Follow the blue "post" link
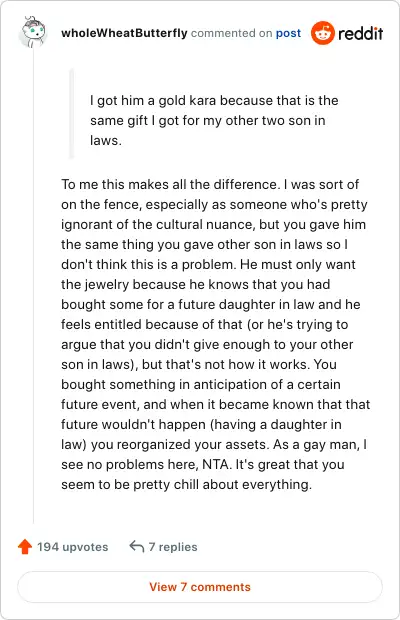This screenshot has height=620, width=400. [288, 33]
